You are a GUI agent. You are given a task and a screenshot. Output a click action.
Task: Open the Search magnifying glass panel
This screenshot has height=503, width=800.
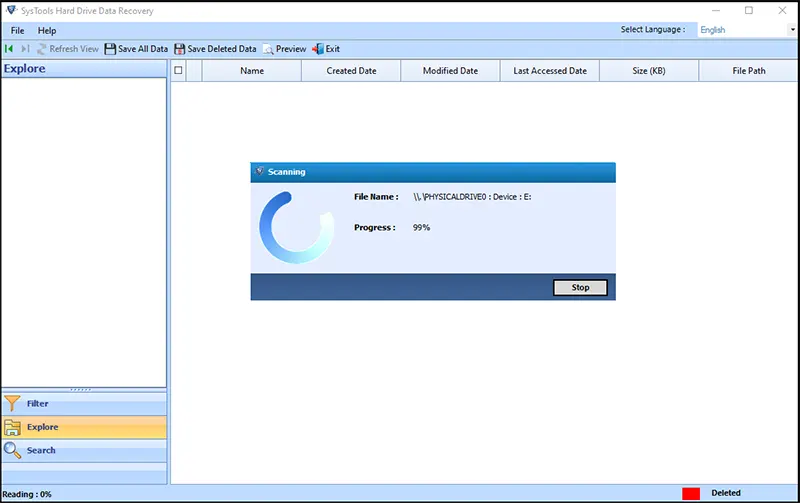pos(12,450)
